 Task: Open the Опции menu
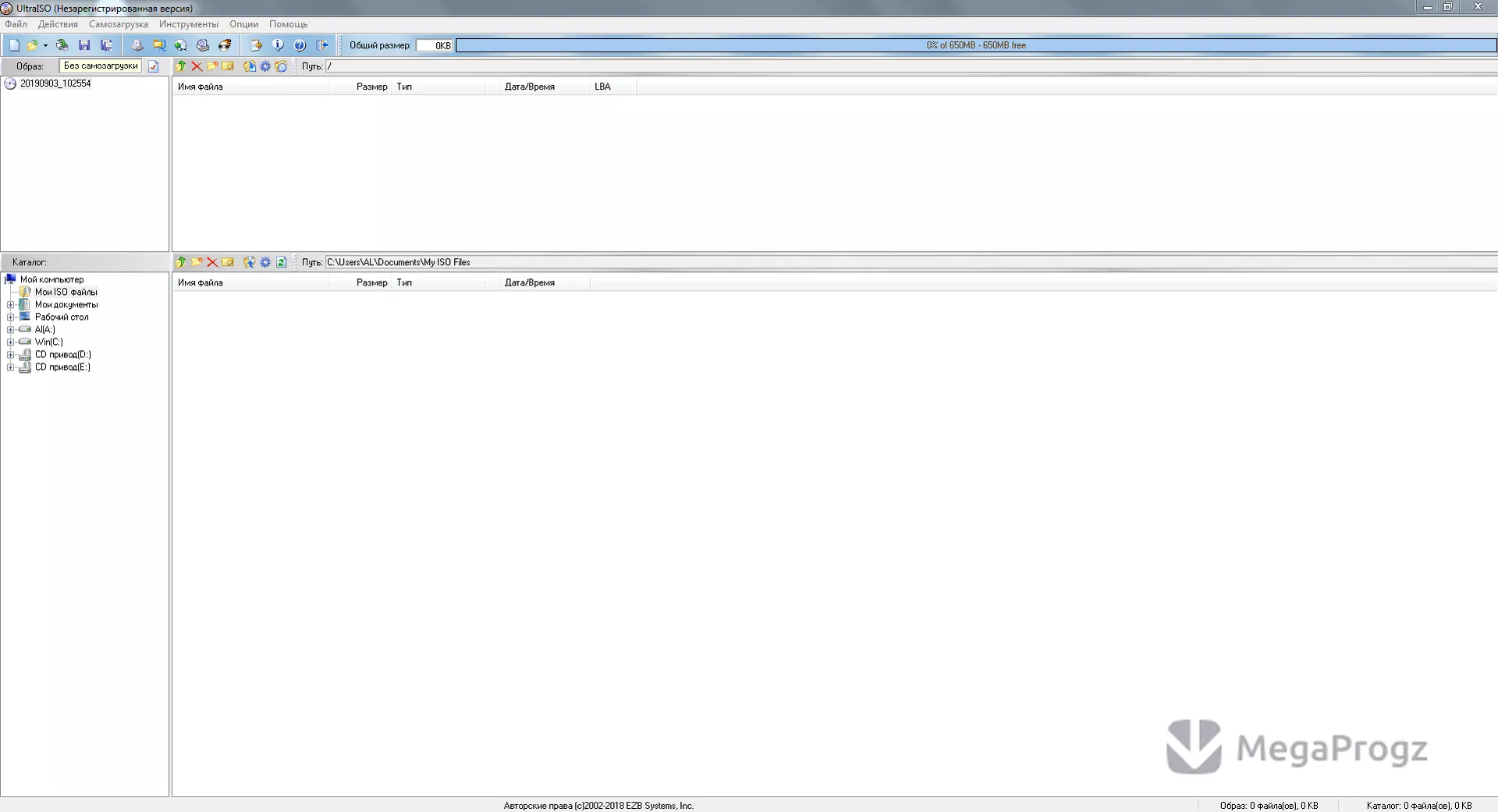243,24
